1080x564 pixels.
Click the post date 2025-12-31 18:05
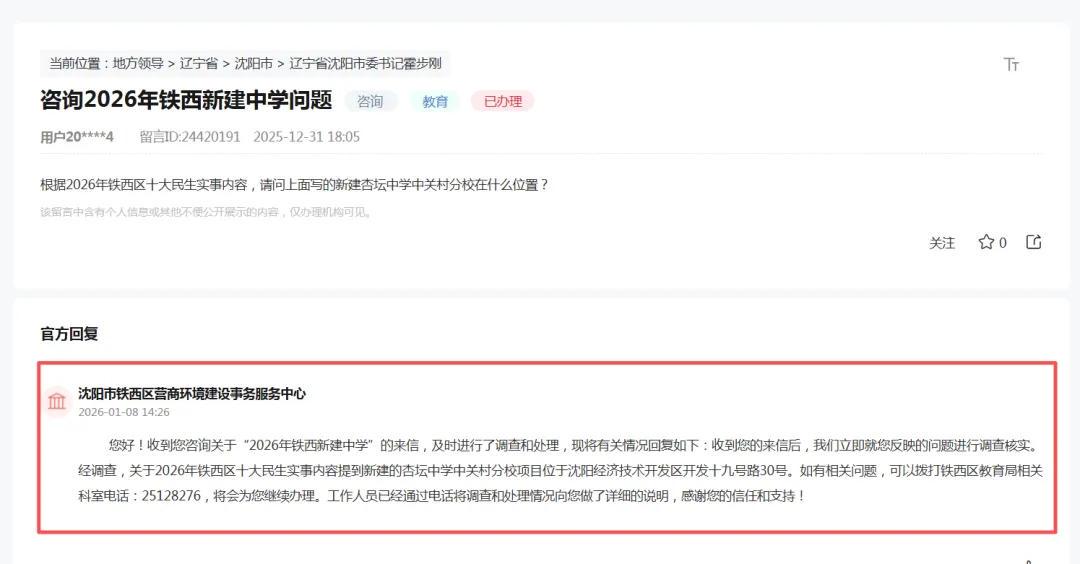(307, 137)
